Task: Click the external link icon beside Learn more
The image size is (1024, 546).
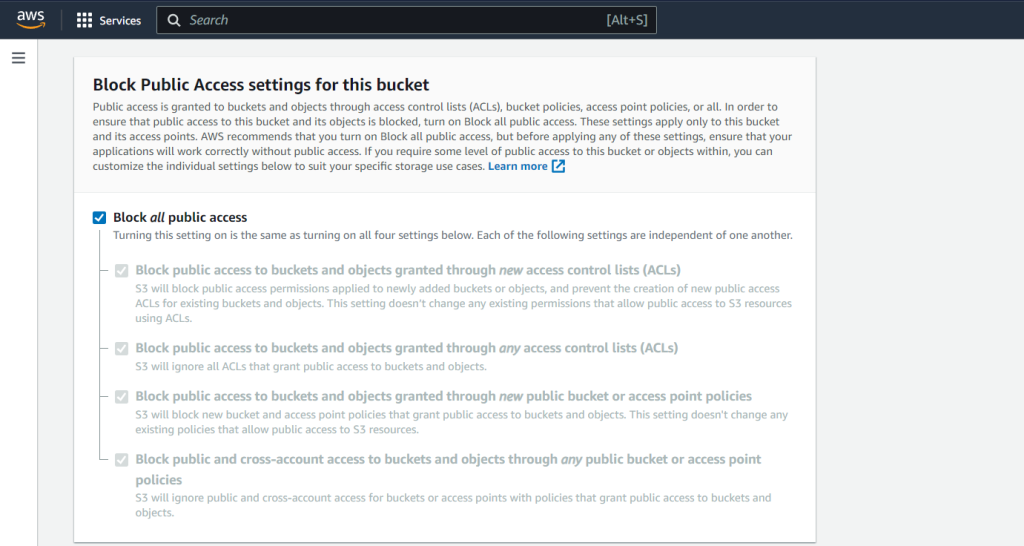Action: [x=559, y=166]
